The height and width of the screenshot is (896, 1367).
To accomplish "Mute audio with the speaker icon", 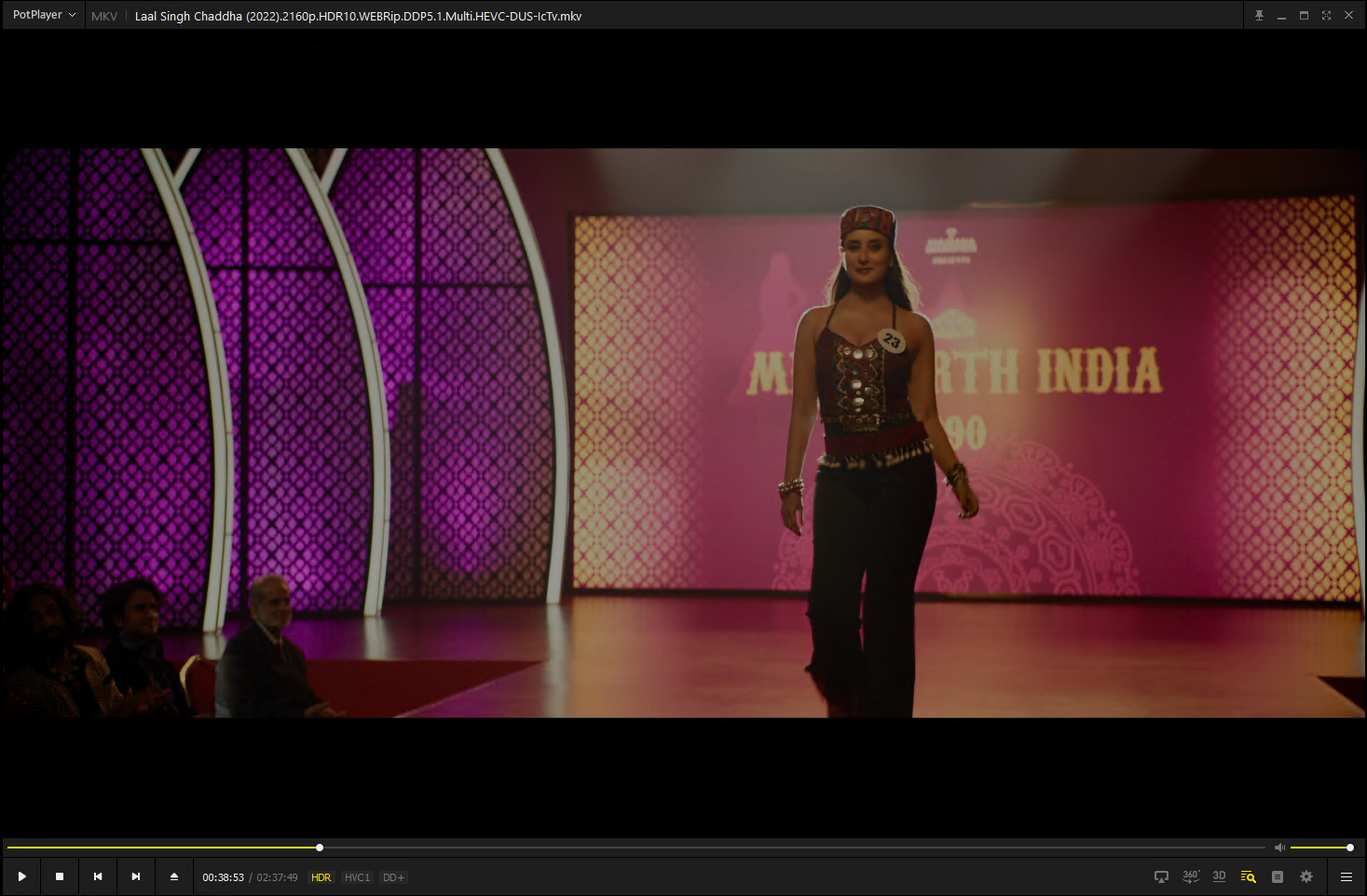I will pos(1279,848).
